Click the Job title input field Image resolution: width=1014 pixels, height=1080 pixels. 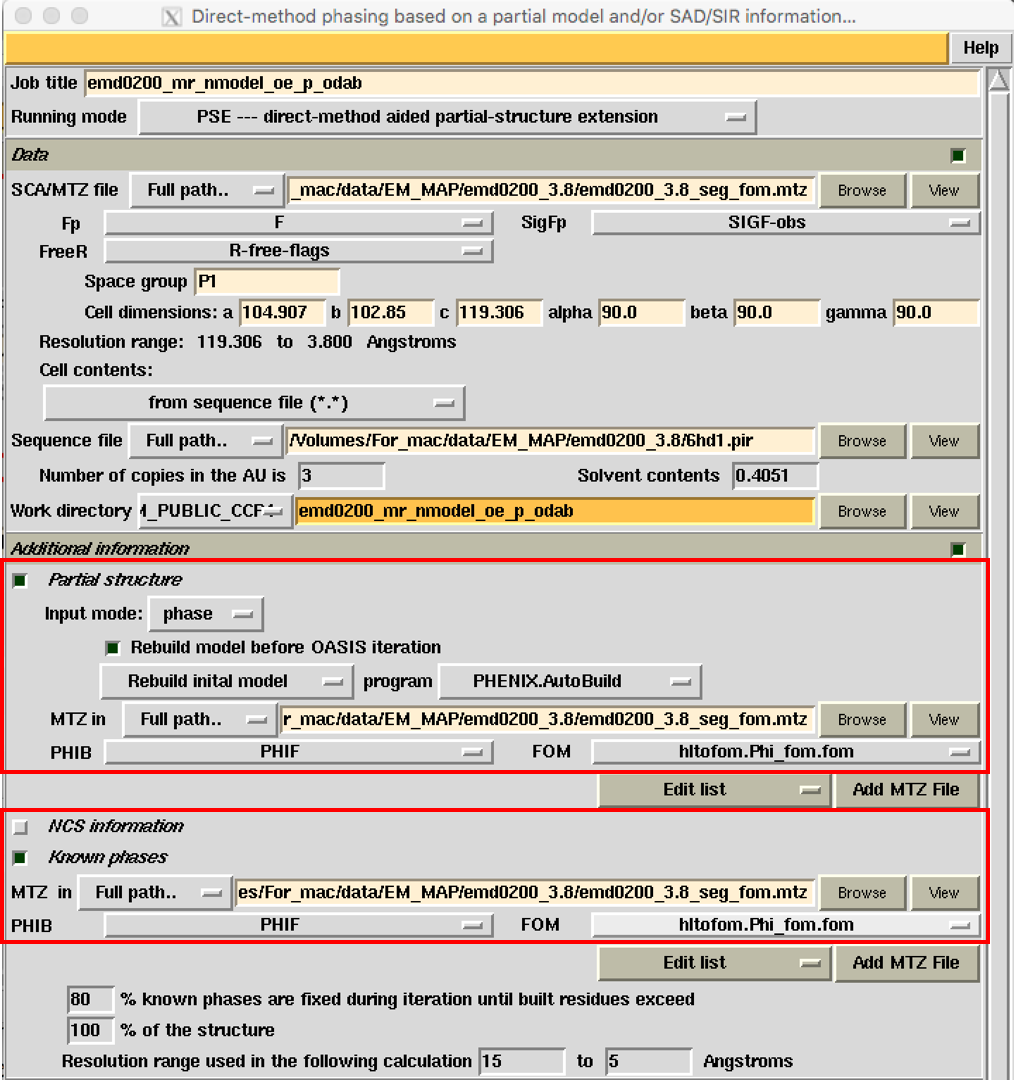click(530, 84)
